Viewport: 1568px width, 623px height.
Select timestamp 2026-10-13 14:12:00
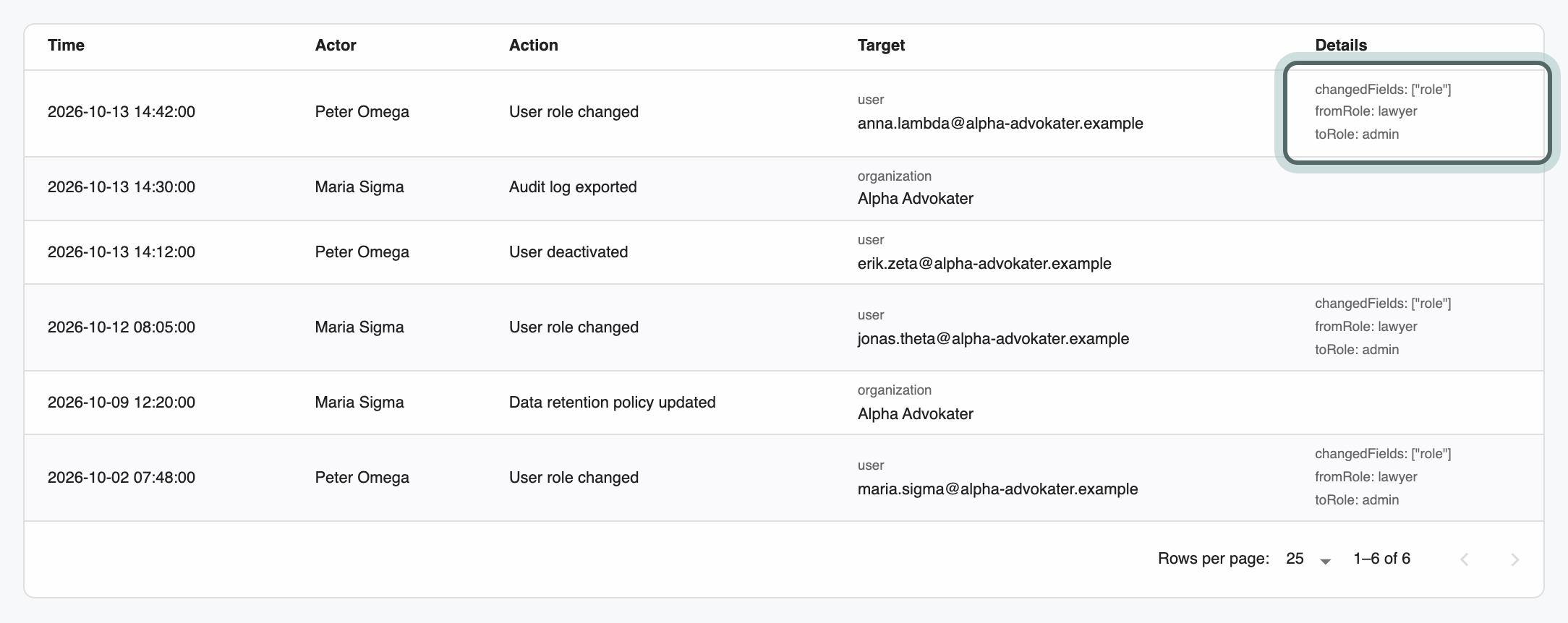(122, 252)
